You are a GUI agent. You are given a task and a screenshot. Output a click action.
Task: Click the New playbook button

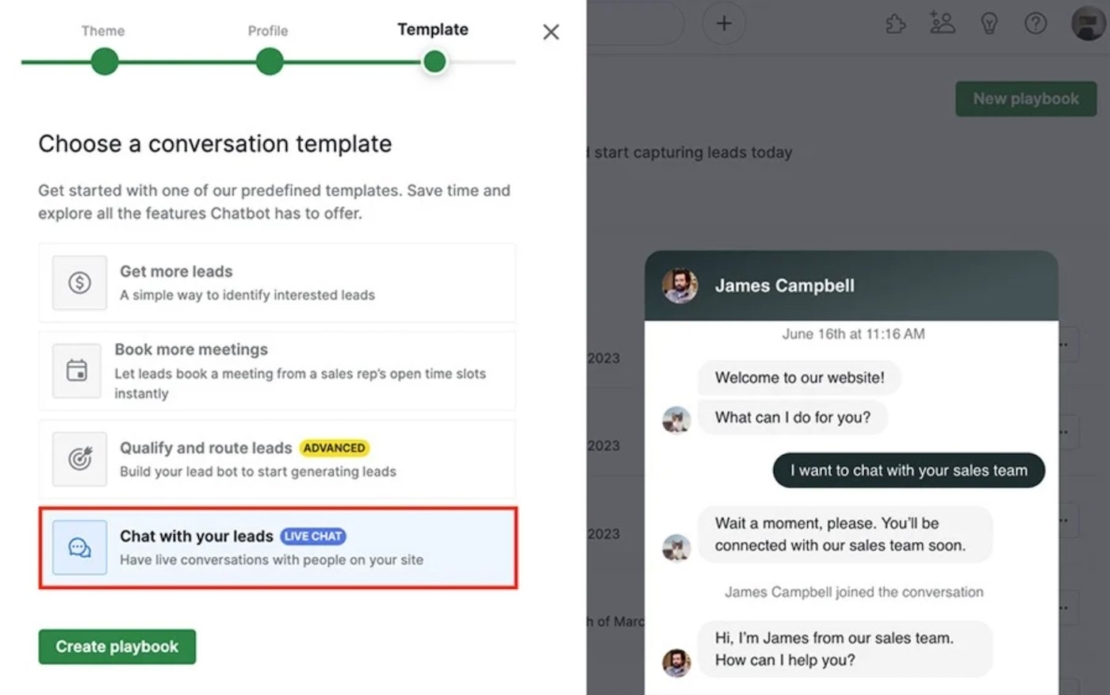pyautogui.click(x=1026, y=98)
